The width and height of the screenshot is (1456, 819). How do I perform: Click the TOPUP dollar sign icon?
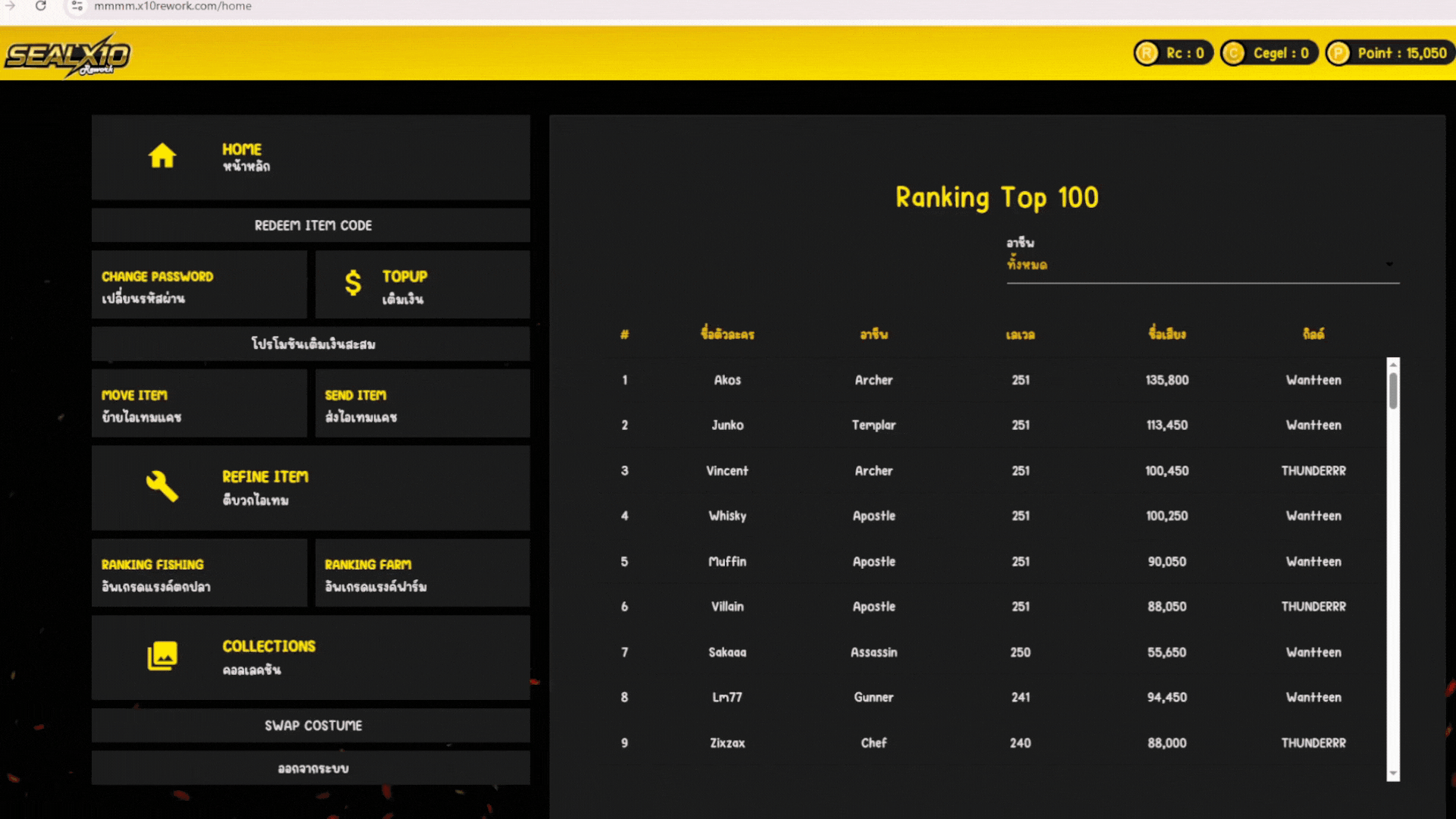(353, 284)
